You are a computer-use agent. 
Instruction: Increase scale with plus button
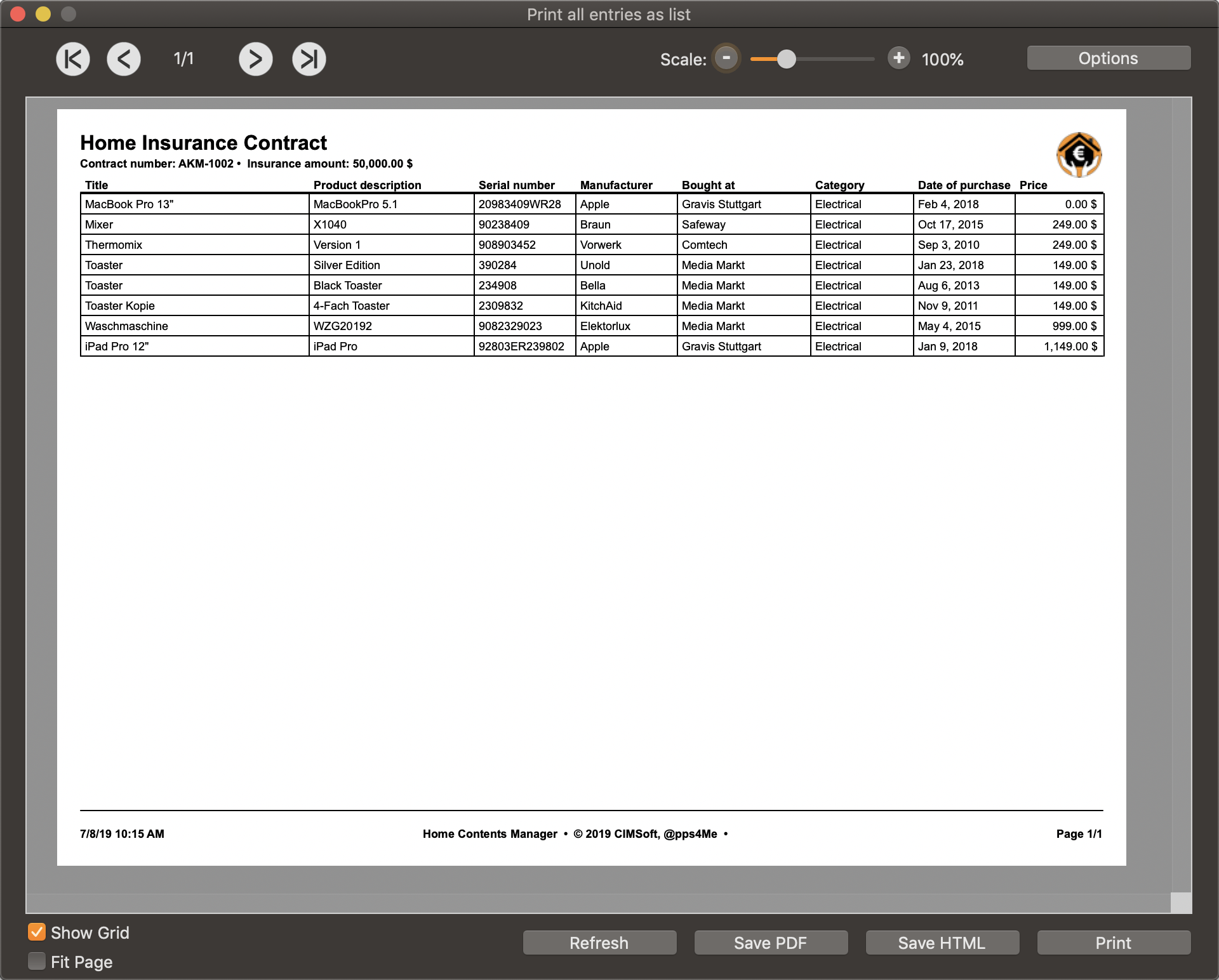[898, 58]
